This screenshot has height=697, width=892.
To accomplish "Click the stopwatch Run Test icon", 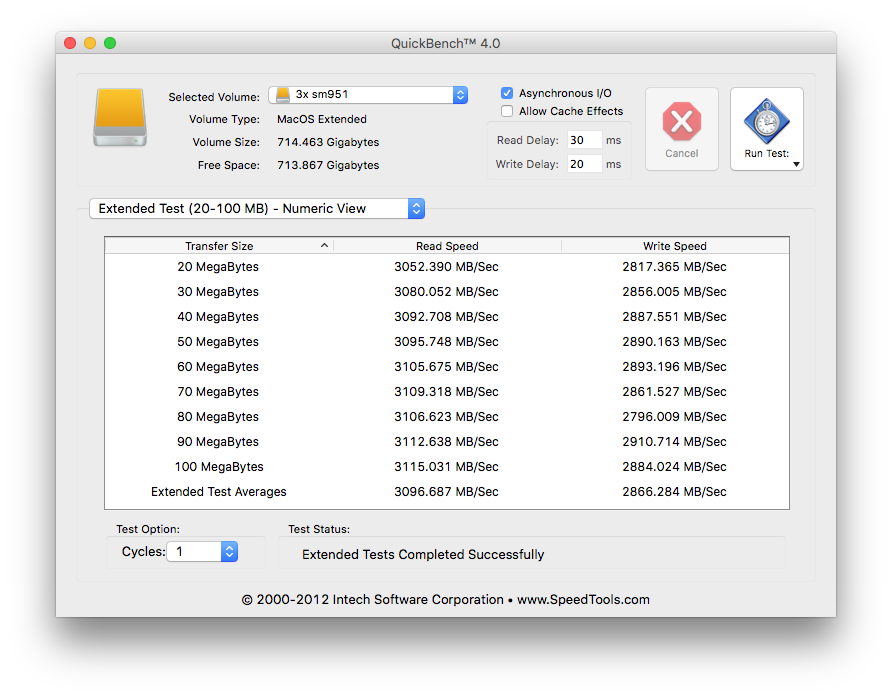I will pyautogui.click(x=766, y=121).
